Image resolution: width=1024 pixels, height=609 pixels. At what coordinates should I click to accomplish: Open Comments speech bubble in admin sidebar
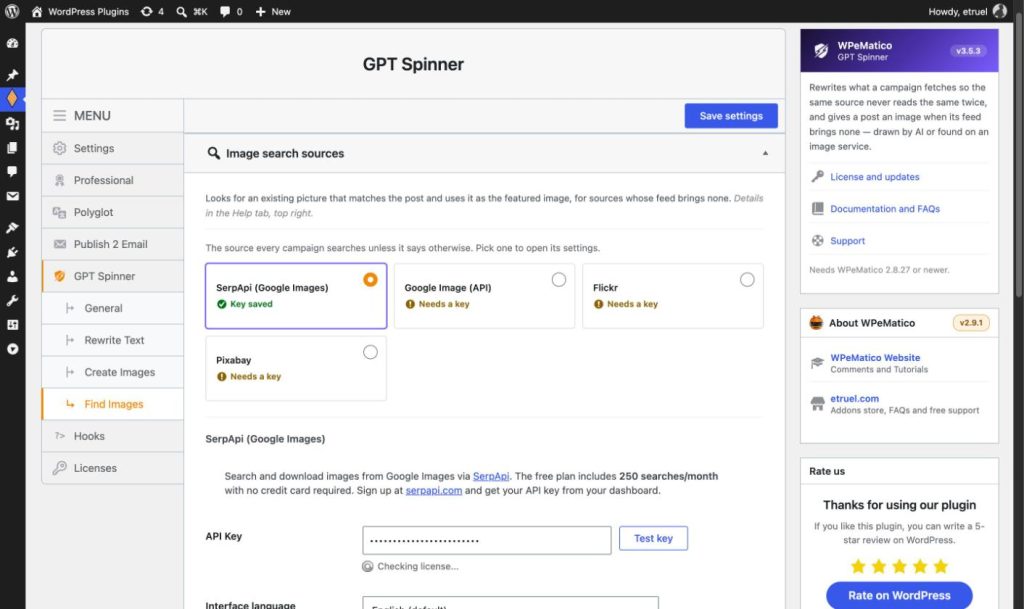pos(12,172)
